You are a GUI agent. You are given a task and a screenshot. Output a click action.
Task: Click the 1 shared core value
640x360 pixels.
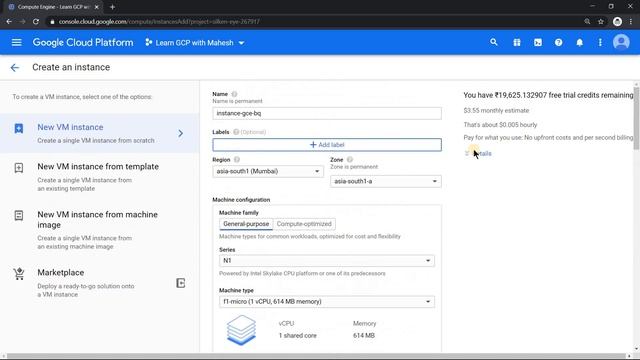(298, 336)
